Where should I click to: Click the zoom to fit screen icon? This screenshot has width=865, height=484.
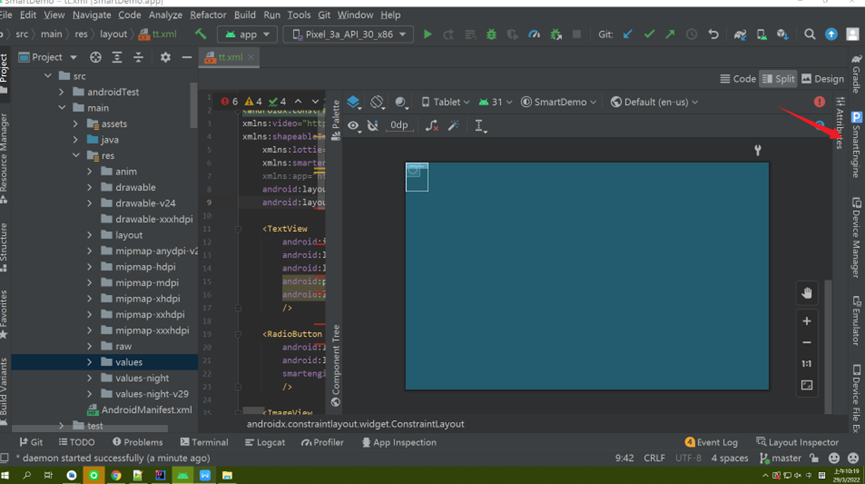[x=806, y=385]
